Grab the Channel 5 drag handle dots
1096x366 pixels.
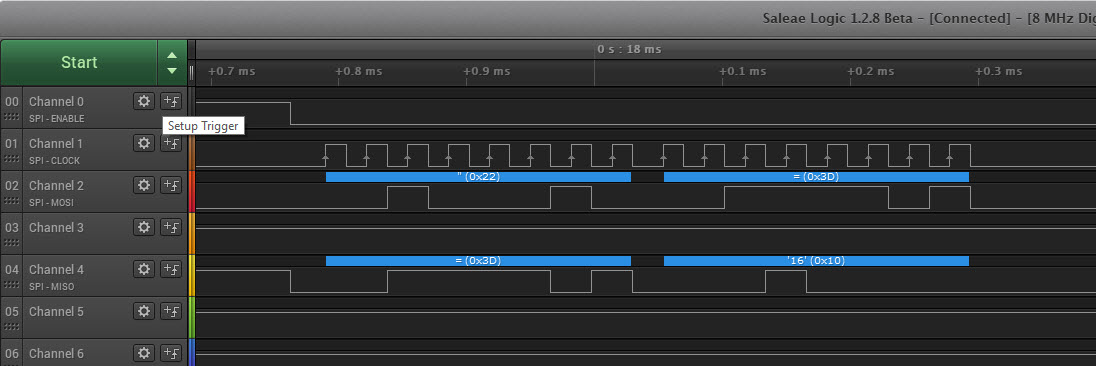click(x=11, y=328)
